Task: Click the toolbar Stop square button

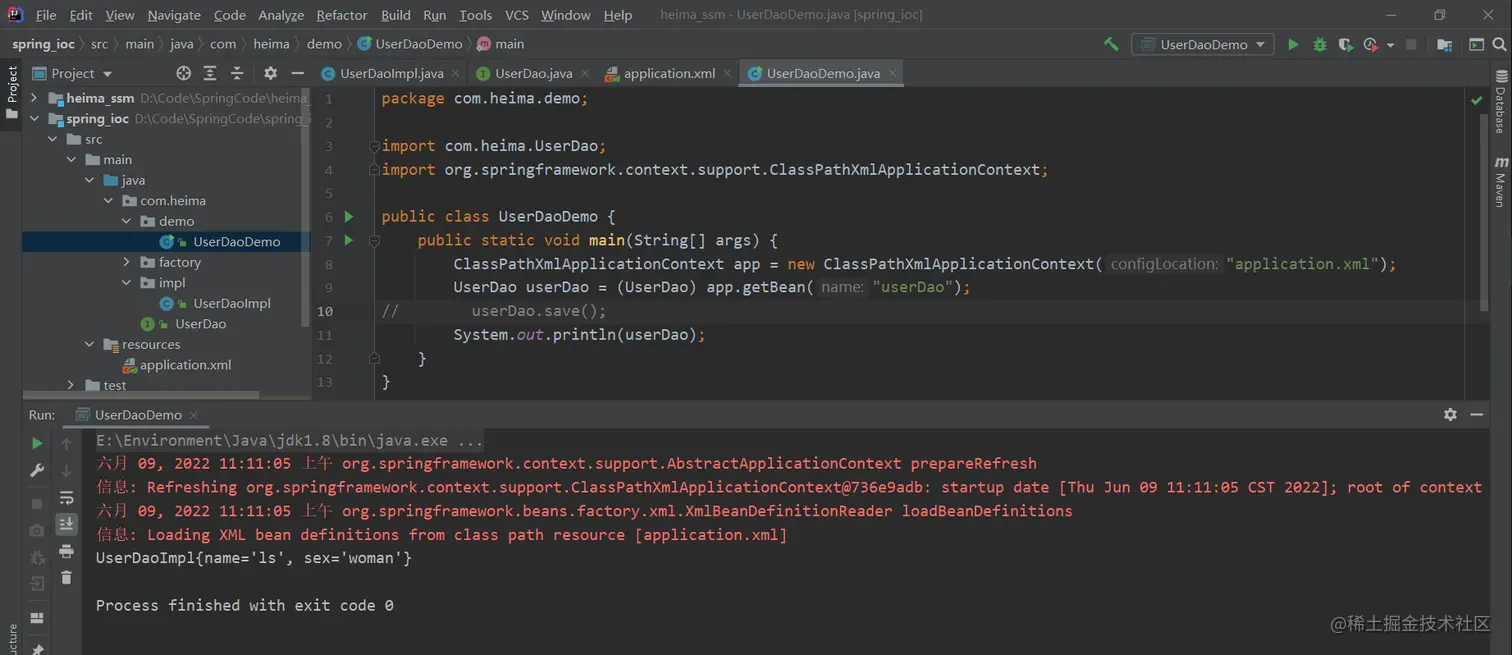Action: click(x=1411, y=44)
